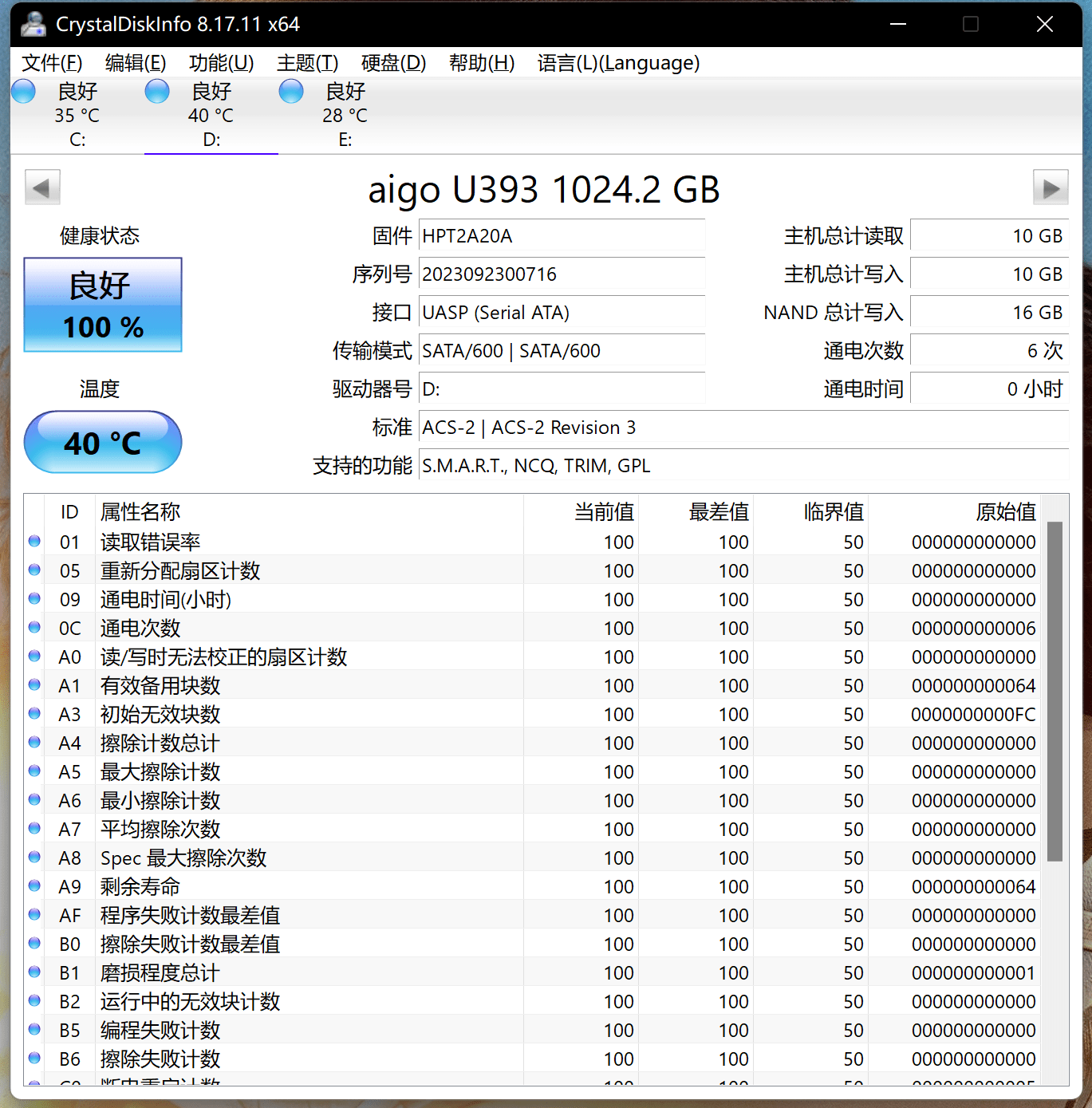The width and height of the screenshot is (1092, 1108).
Task: Click status dot for A7 平均擦除次数
Action: (34, 828)
